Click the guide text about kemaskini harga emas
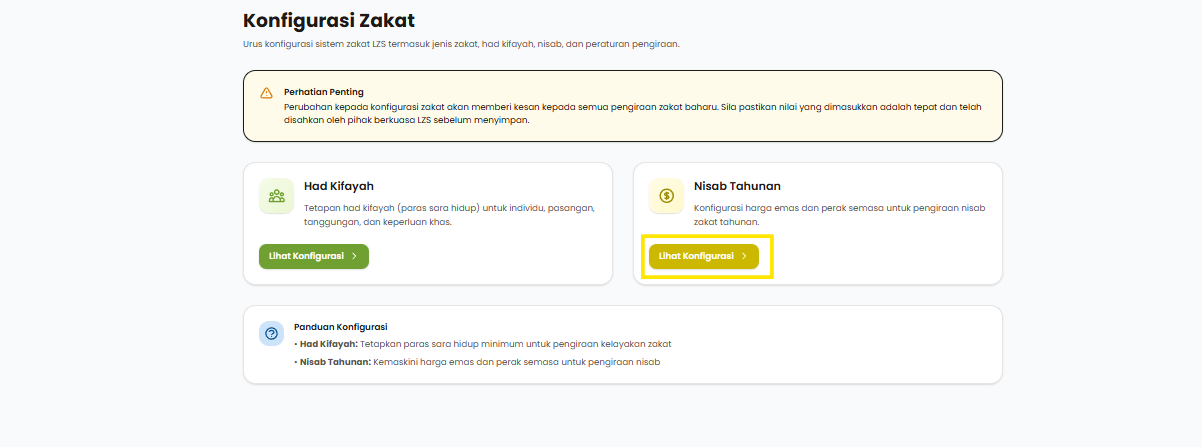The width and height of the screenshot is (1202, 447). coord(517,362)
